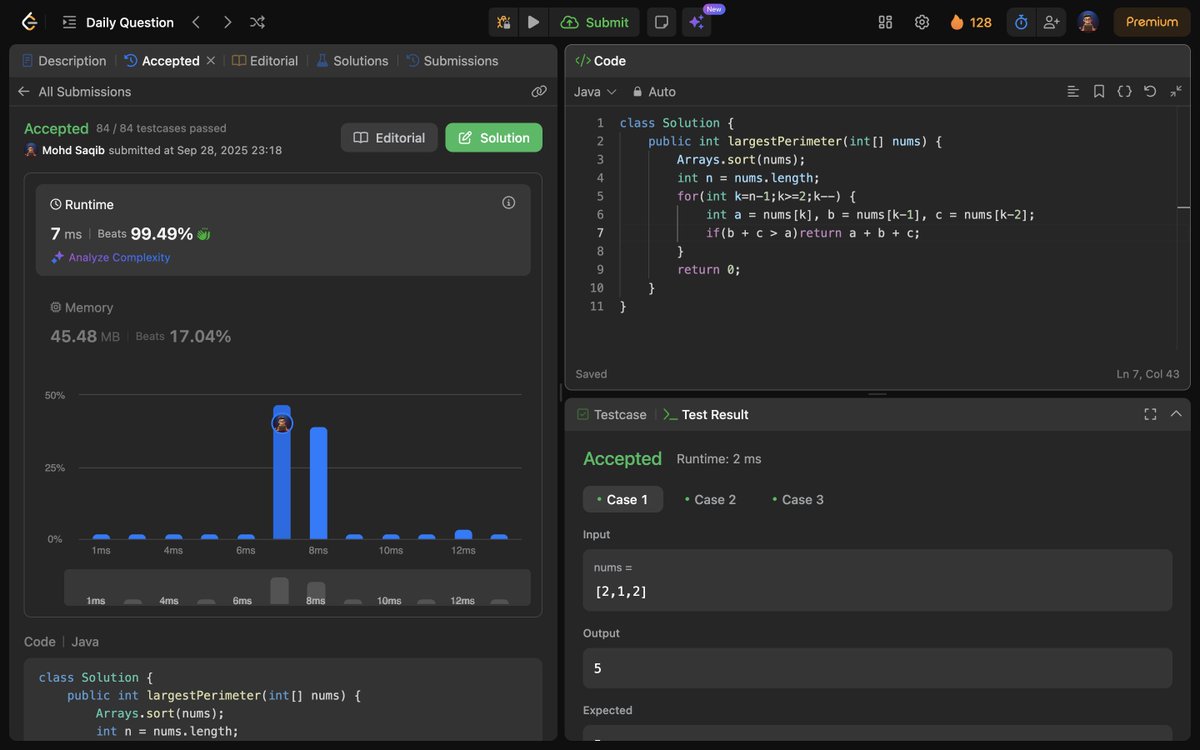
Task: Open the layout grid icon
Action: (x=885, y=22)
